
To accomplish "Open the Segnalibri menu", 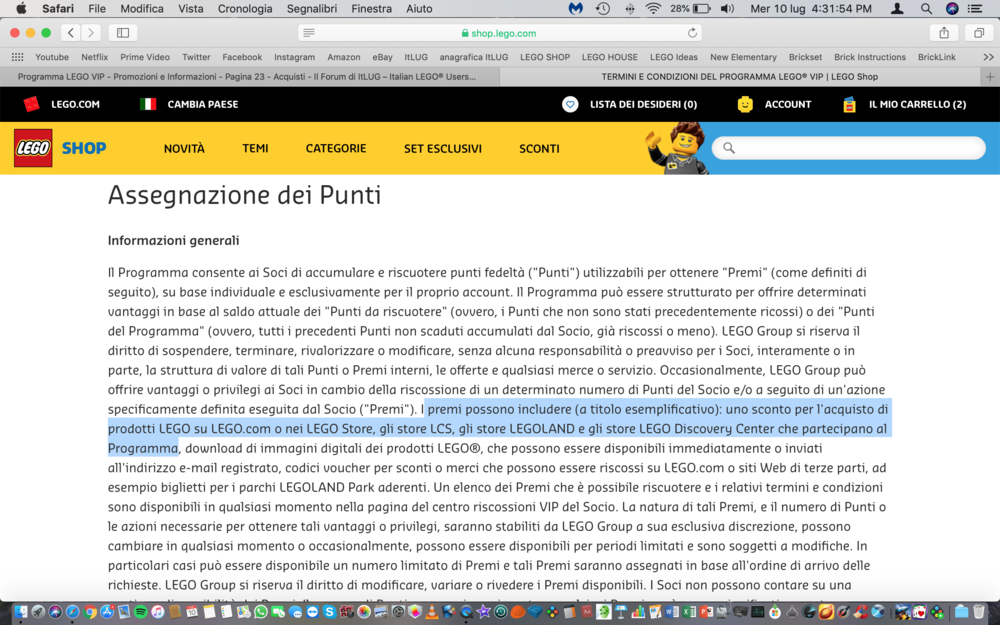I will point(312,8).
